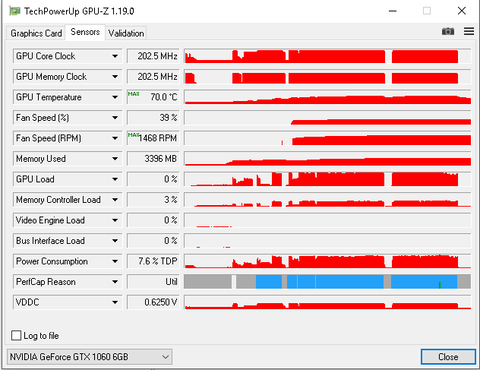This screenshot has height=370, width=480.
Task: Expand the GPU Temperature sensor dropdown
Action: 68,97
